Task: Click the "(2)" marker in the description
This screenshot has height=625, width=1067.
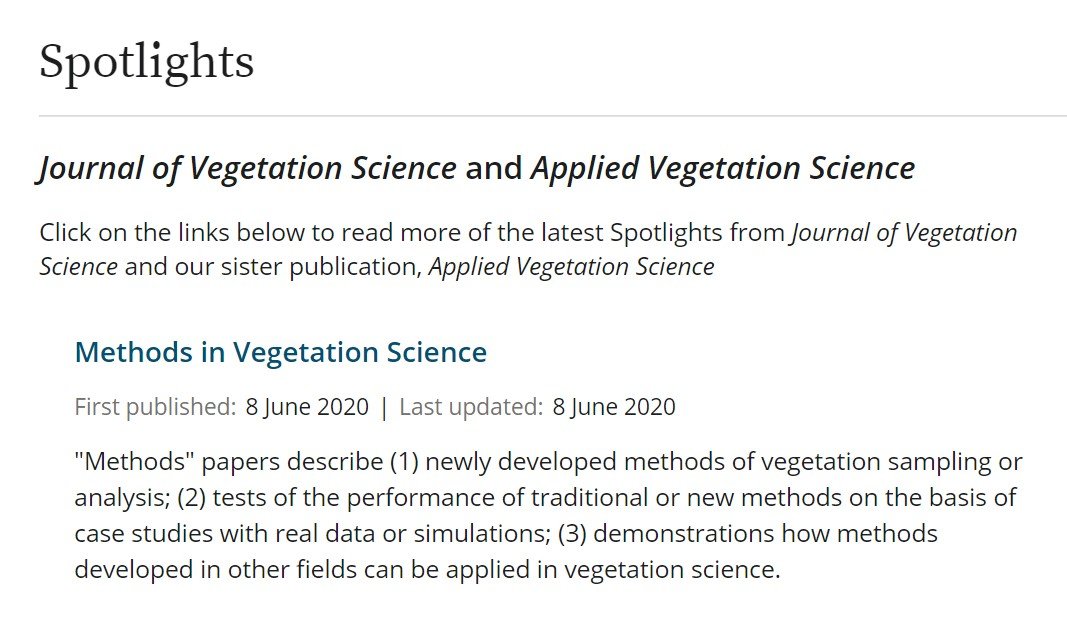Action: (191, 498)
